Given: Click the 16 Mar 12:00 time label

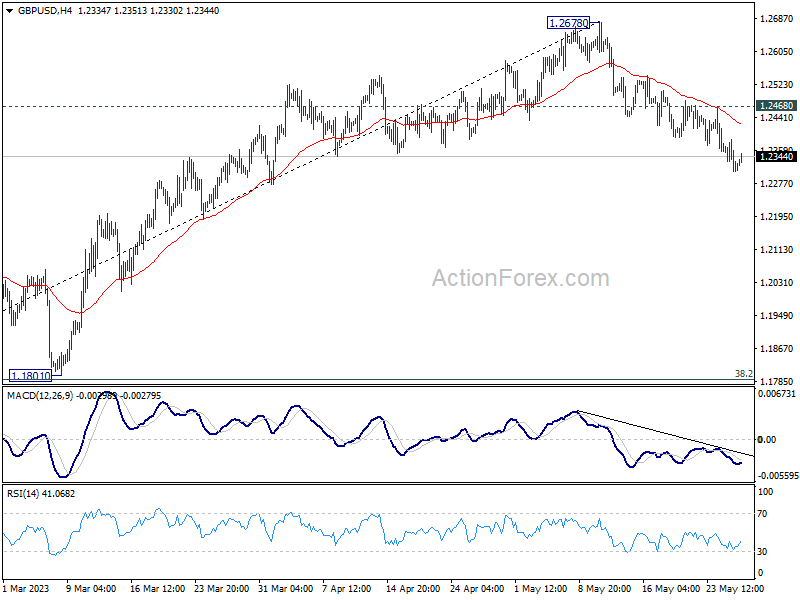Looking at the screenshot, I should (x=157, y=589).
